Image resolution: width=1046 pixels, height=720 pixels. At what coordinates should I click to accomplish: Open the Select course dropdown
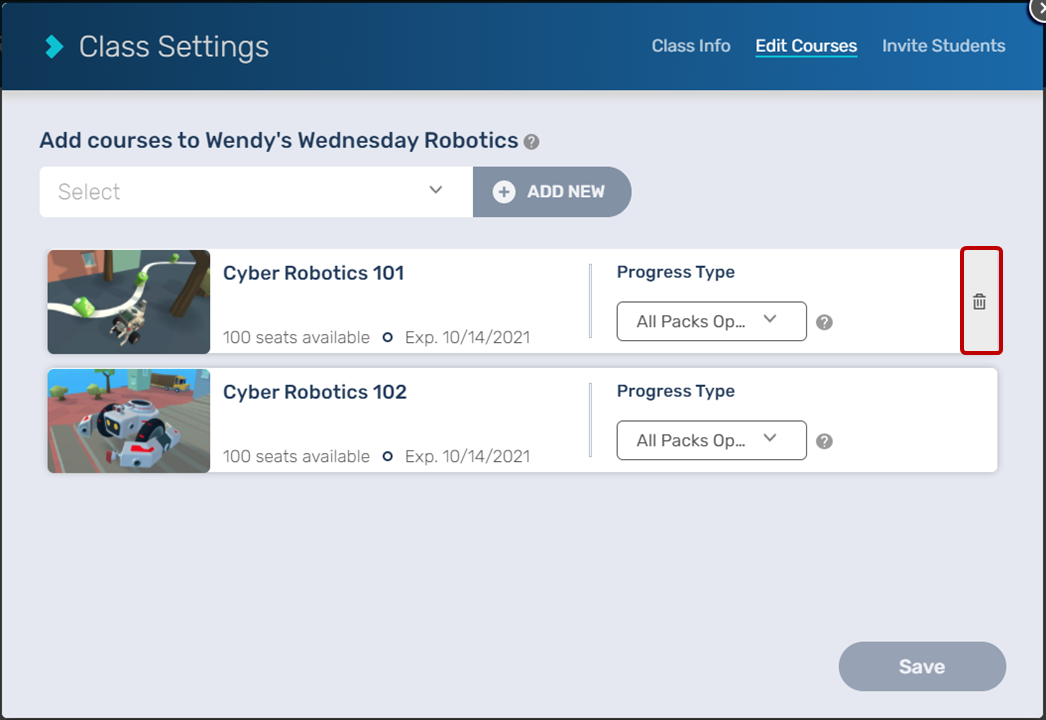coord(255,191)
